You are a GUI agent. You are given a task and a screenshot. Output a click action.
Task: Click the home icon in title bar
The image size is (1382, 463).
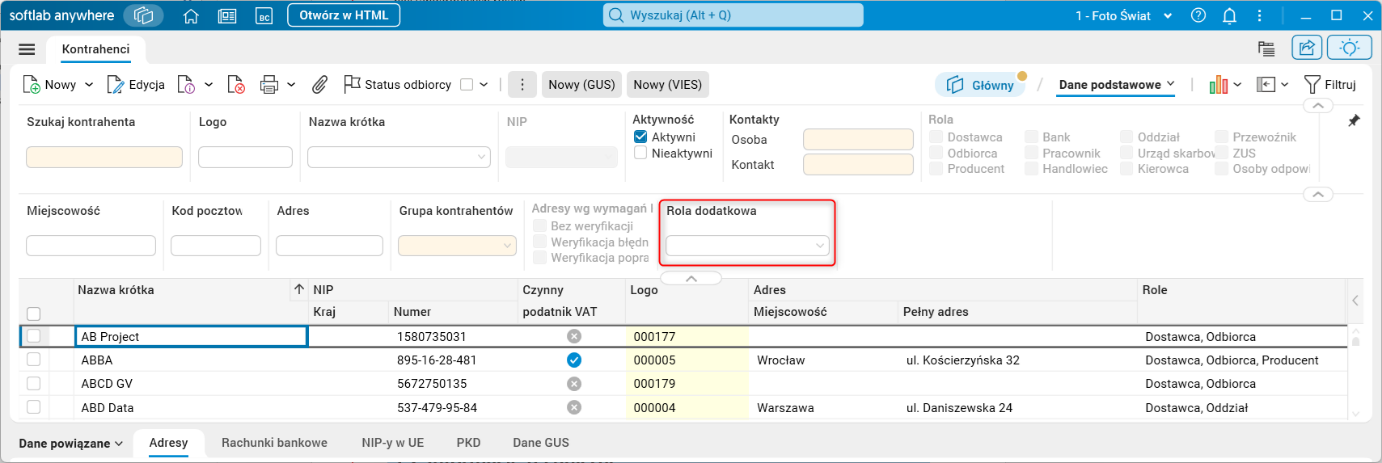(x=192, y=16)
